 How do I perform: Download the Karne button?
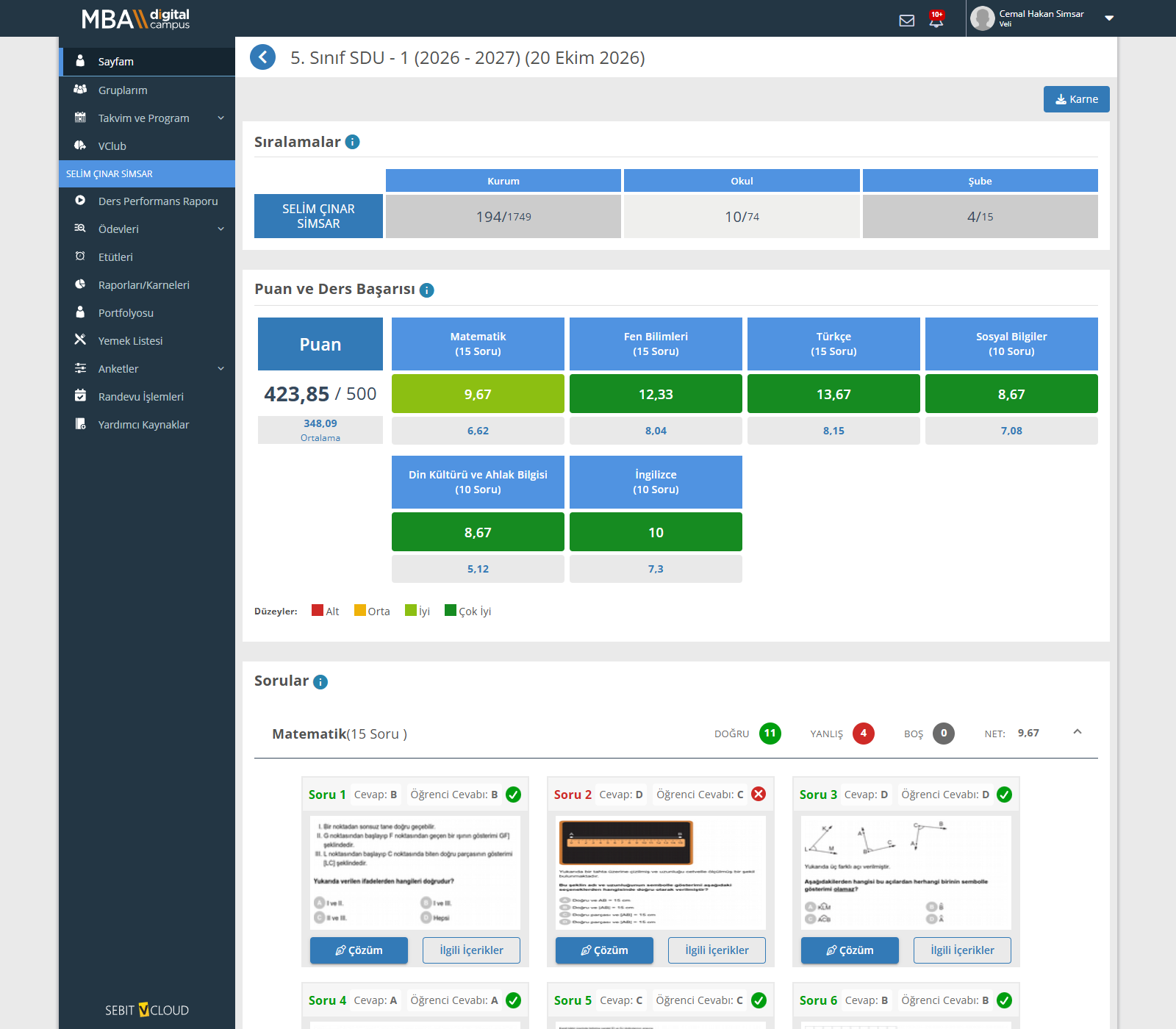coord(1076,99)
